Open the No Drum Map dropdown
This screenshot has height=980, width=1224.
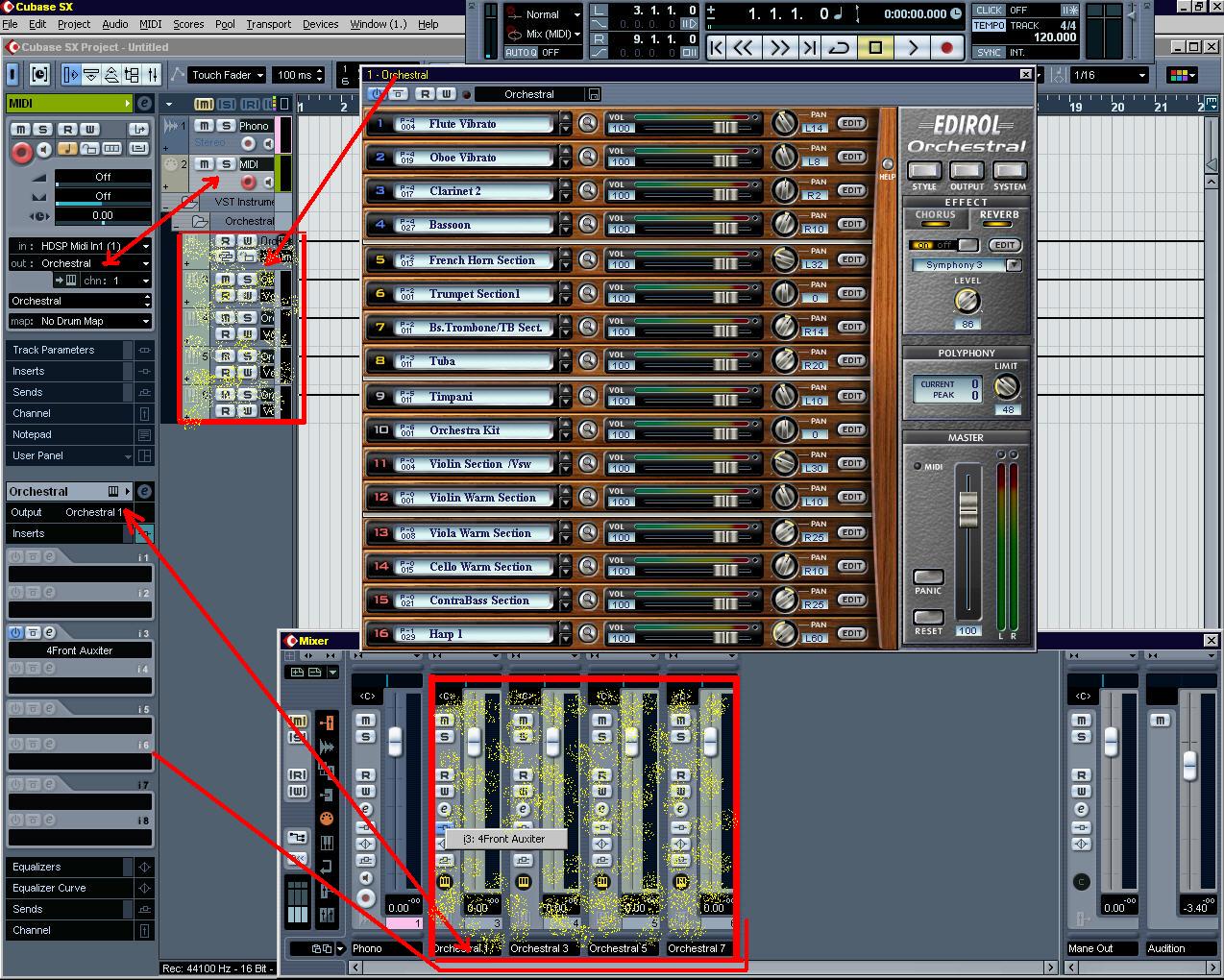[x=81, y=321]
